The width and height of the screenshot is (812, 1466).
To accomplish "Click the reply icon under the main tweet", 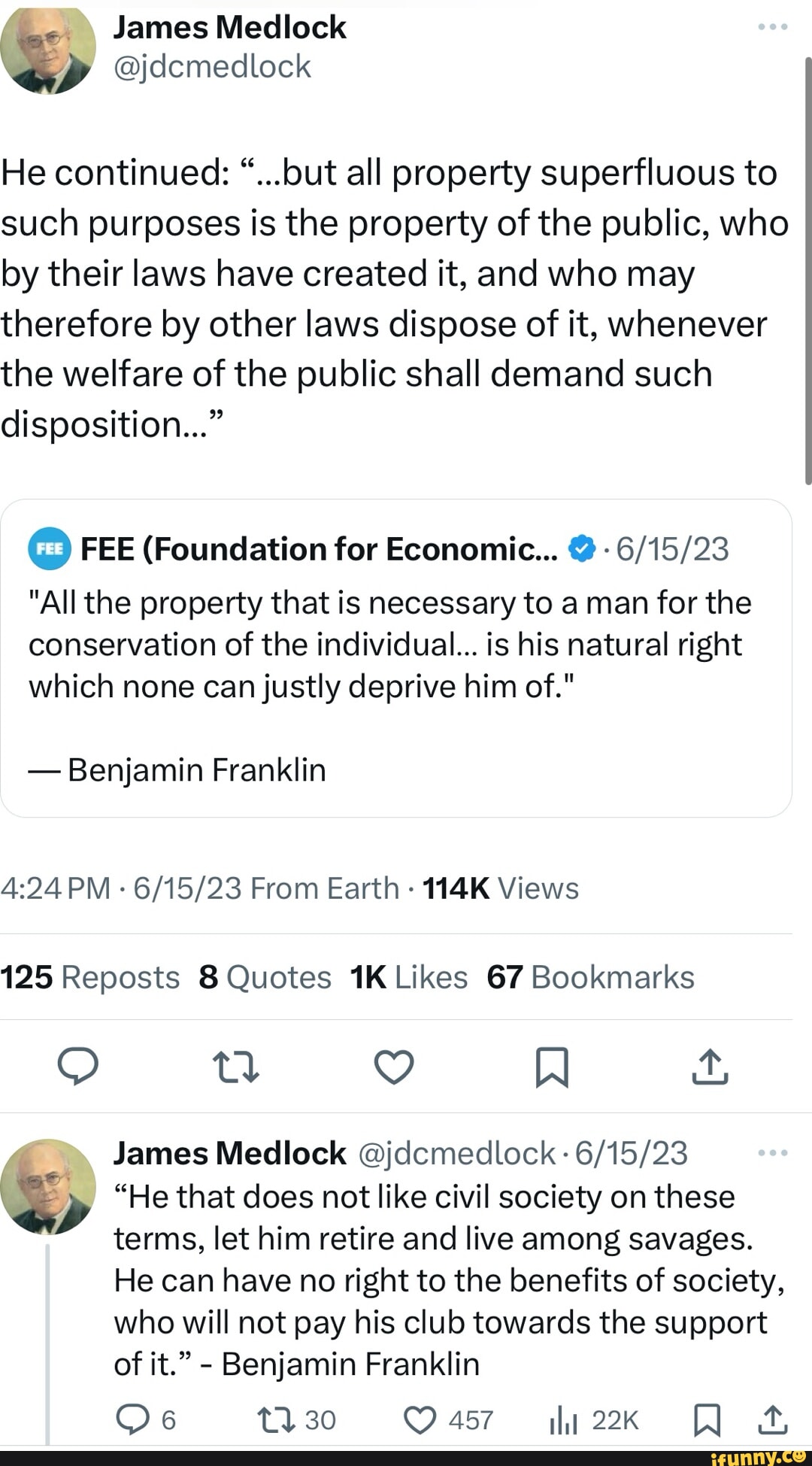I will point(78,1067).
